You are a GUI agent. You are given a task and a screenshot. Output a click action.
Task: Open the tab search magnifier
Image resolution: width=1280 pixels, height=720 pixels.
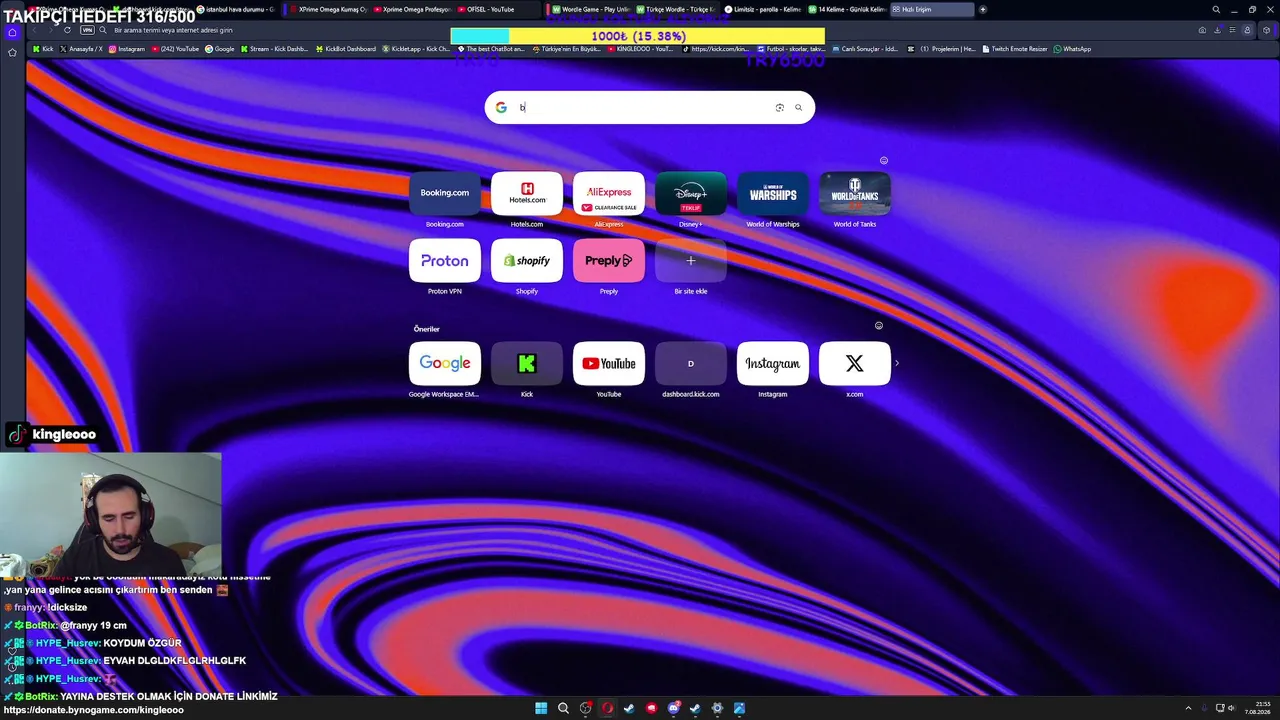(1216, 9)
